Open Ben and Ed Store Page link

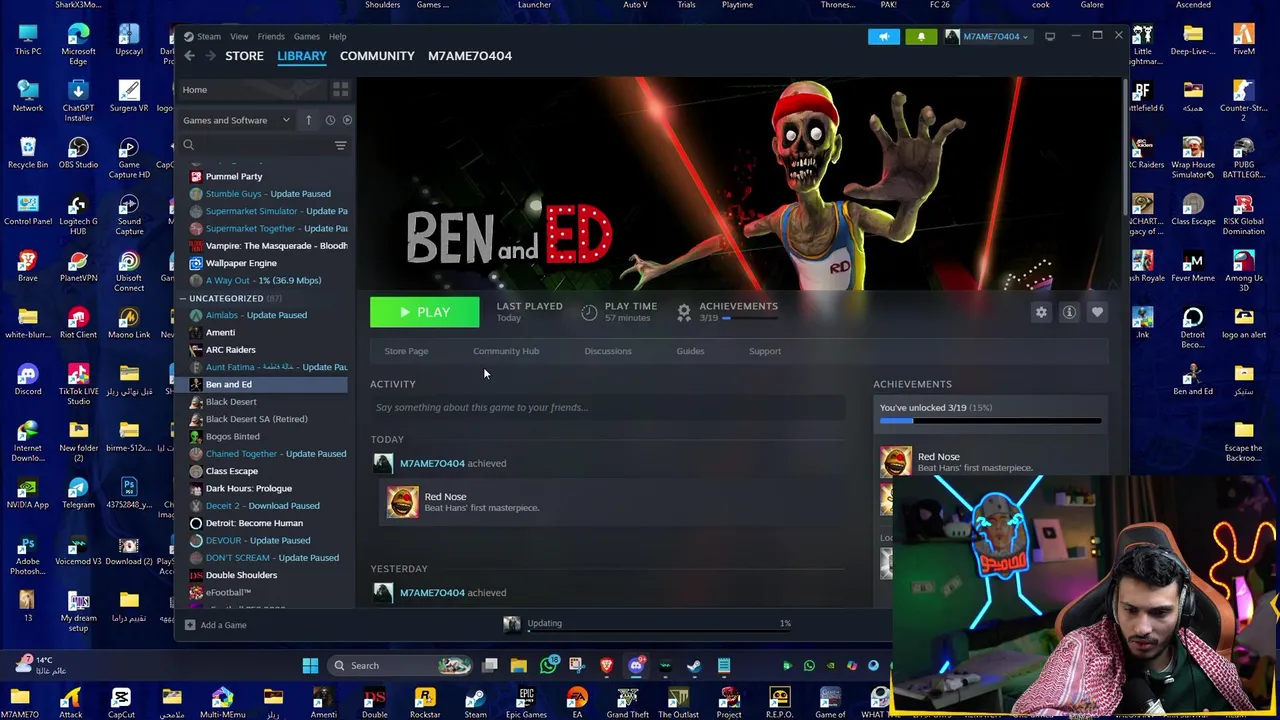(406, 351)
